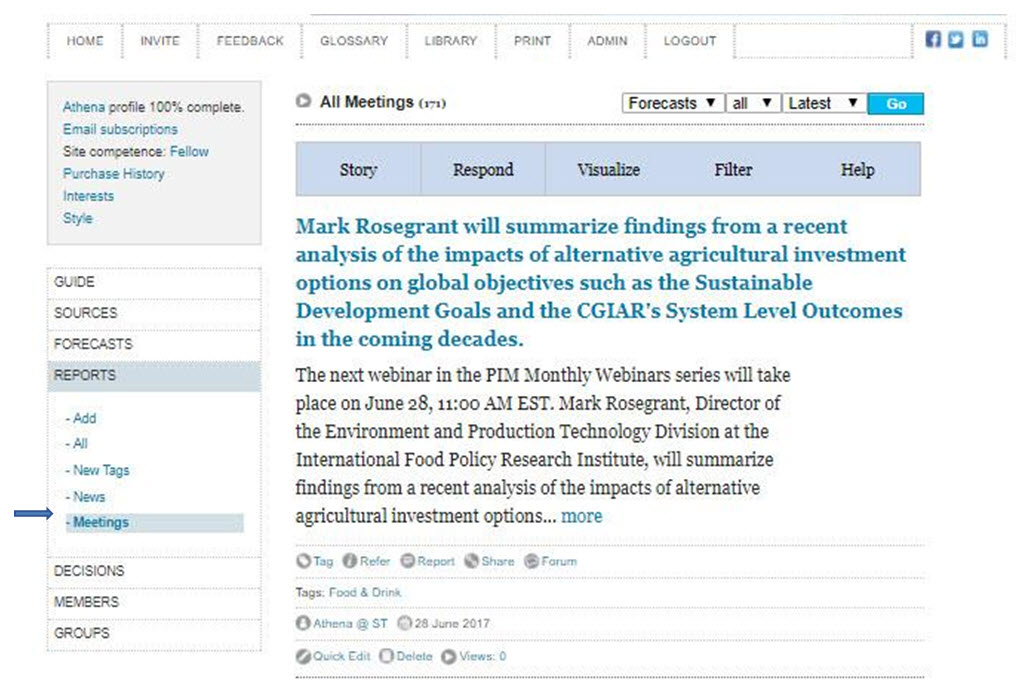Open the Latest sort dropdown

(x=824, y=103)
